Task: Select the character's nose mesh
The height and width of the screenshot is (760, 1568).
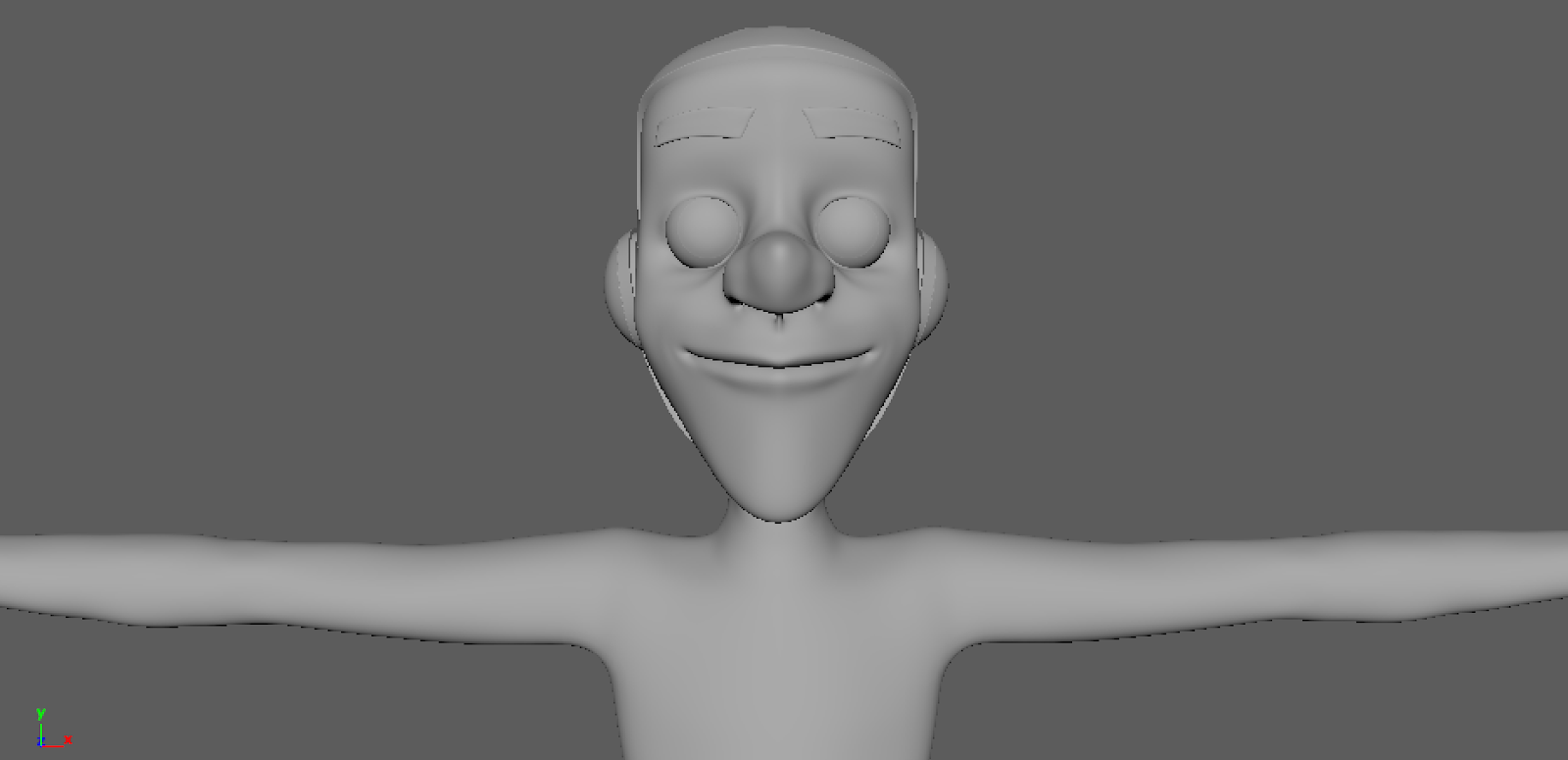Action: [780, 273]
